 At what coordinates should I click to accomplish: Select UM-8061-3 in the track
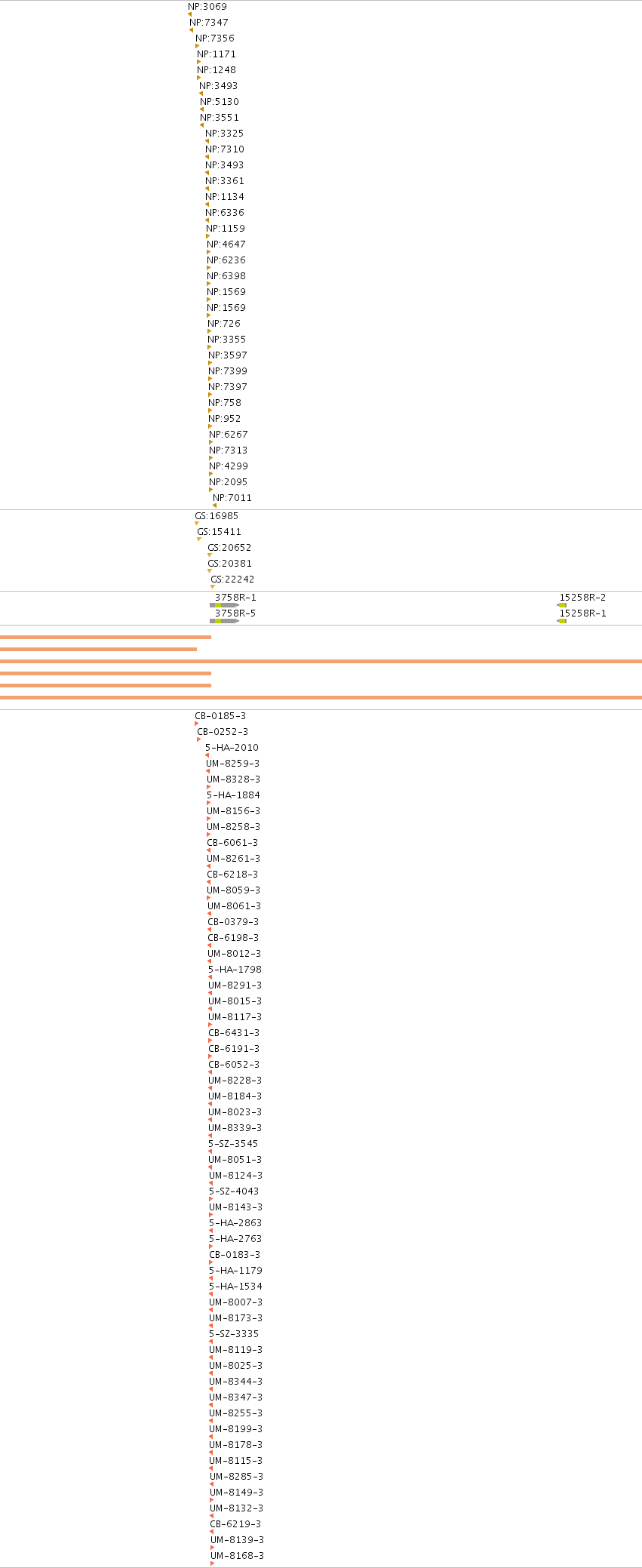pyautogui.click(x=234, y=906)
